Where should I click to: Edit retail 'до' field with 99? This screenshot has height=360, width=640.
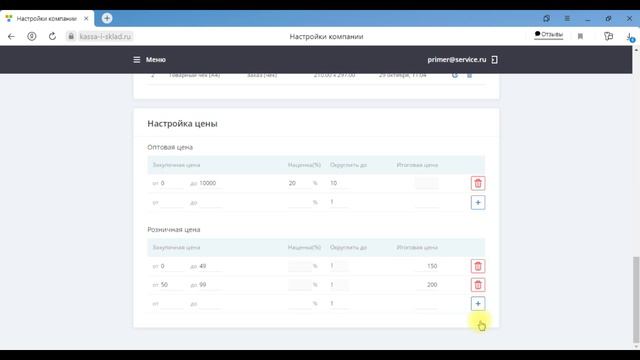coord(210,285)
